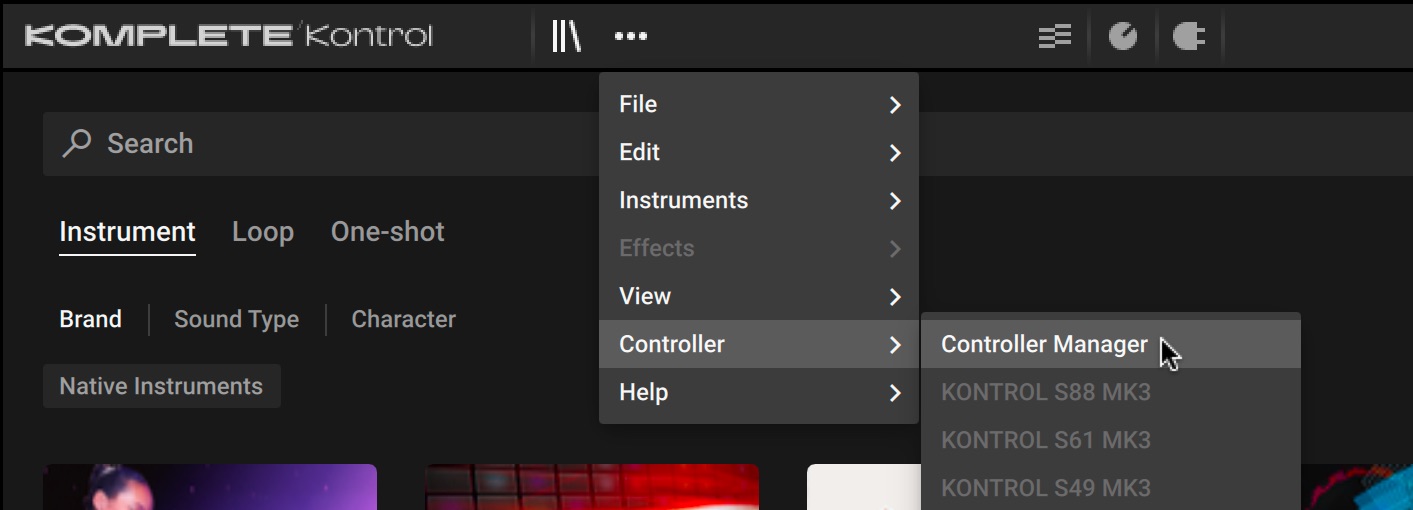1413x510 pixels.
Task: Click the three-dots main menu icon
Action: [x=631, y=37]
